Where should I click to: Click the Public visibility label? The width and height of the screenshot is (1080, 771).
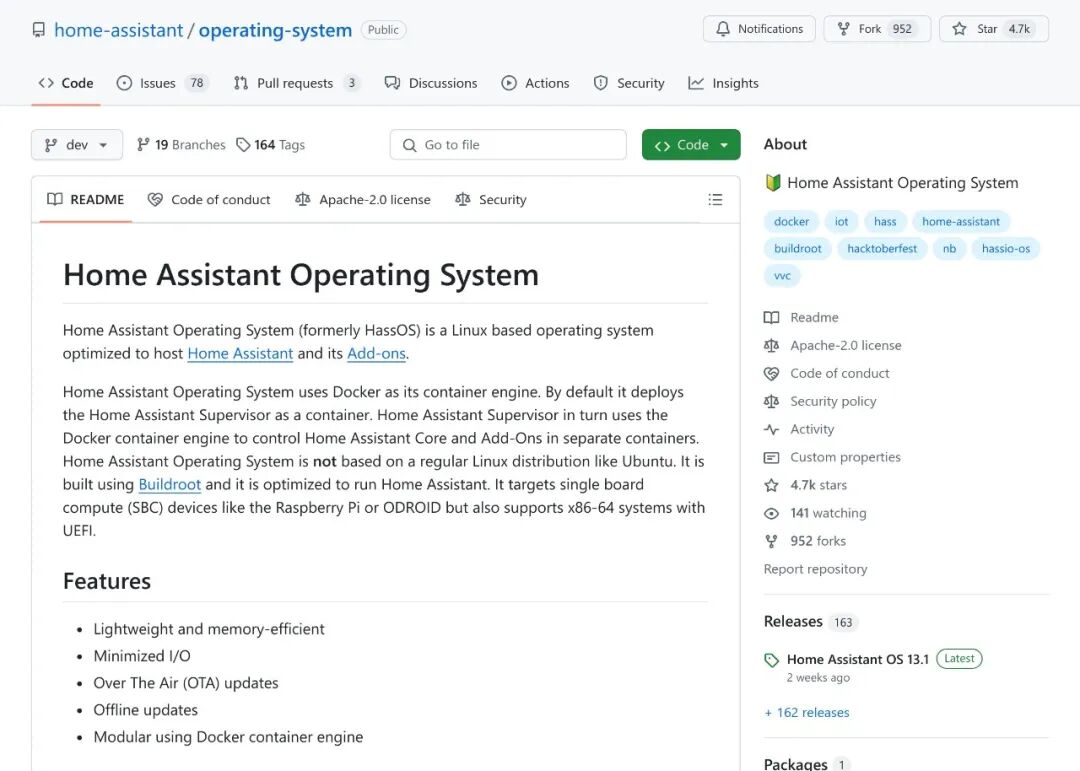[383, 30]
